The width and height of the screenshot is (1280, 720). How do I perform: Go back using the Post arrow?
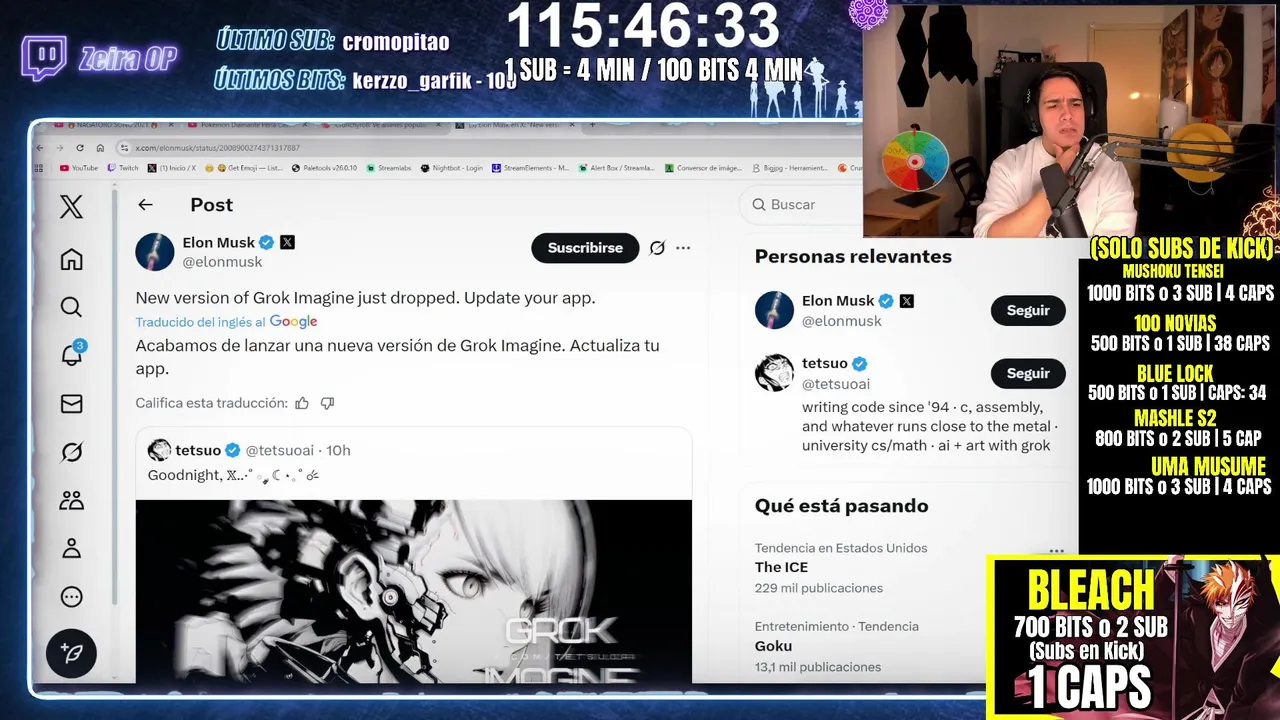[145, 204]
